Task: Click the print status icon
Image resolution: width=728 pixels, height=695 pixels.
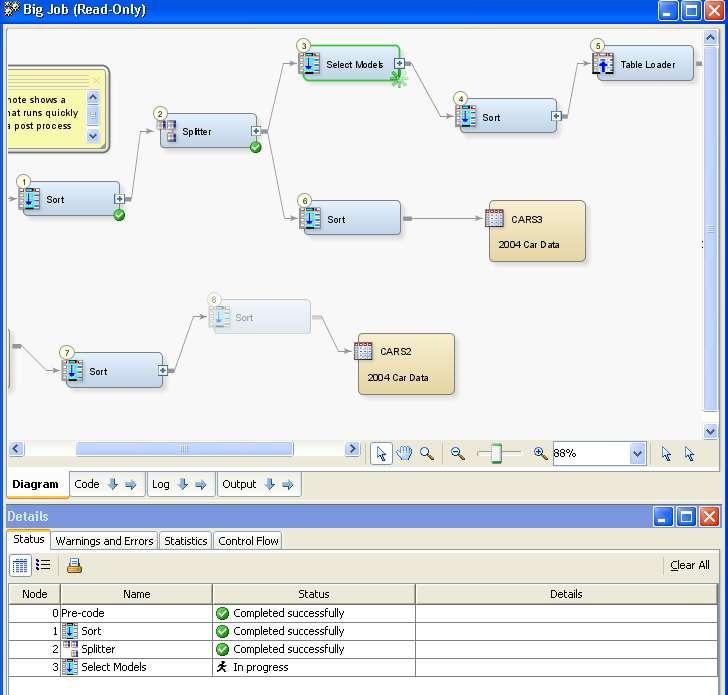Action: (74, 565)
